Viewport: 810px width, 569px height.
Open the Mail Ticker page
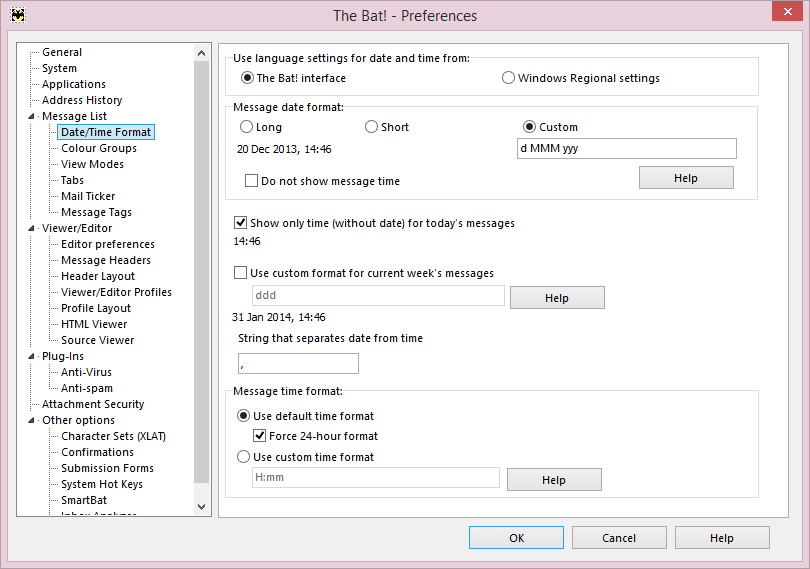88,196
